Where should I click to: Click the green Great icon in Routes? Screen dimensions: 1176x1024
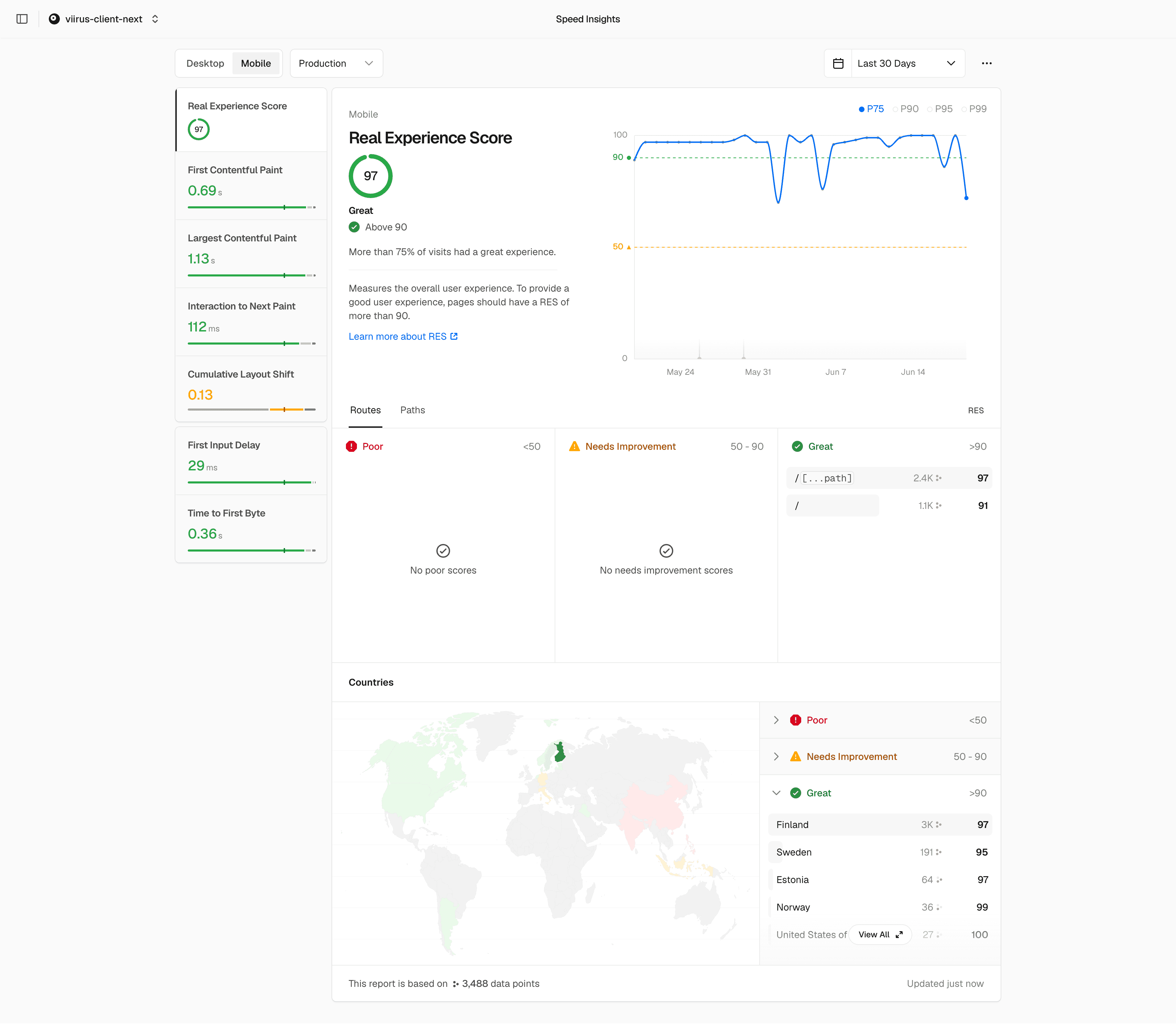797,447
